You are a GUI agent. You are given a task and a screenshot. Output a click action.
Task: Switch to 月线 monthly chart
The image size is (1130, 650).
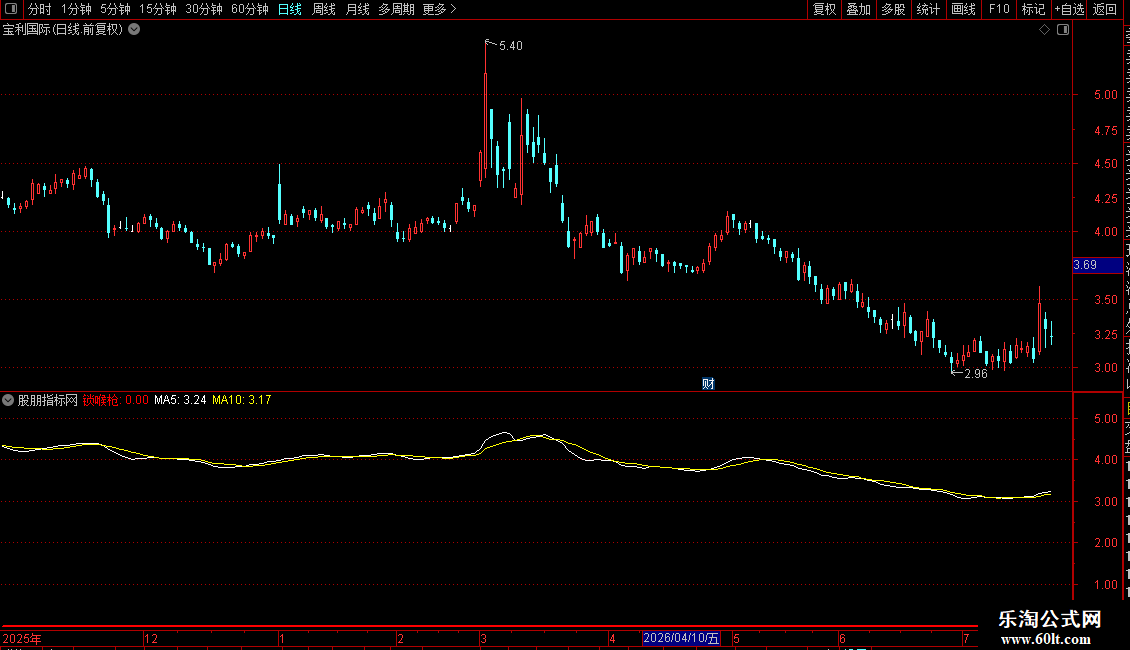[x=357, y=9]
